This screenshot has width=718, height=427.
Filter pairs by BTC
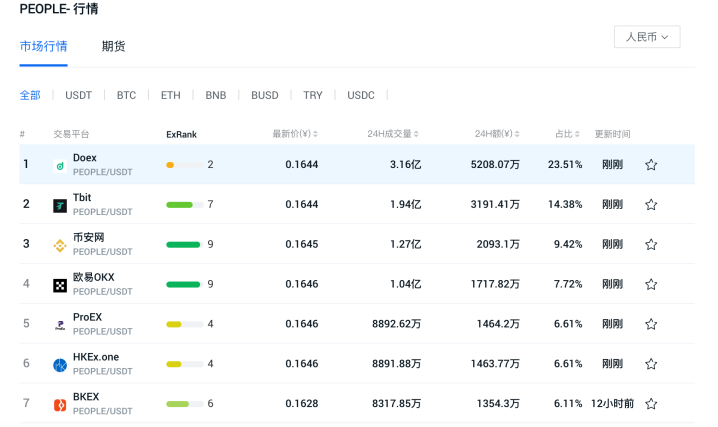[126, 95]
